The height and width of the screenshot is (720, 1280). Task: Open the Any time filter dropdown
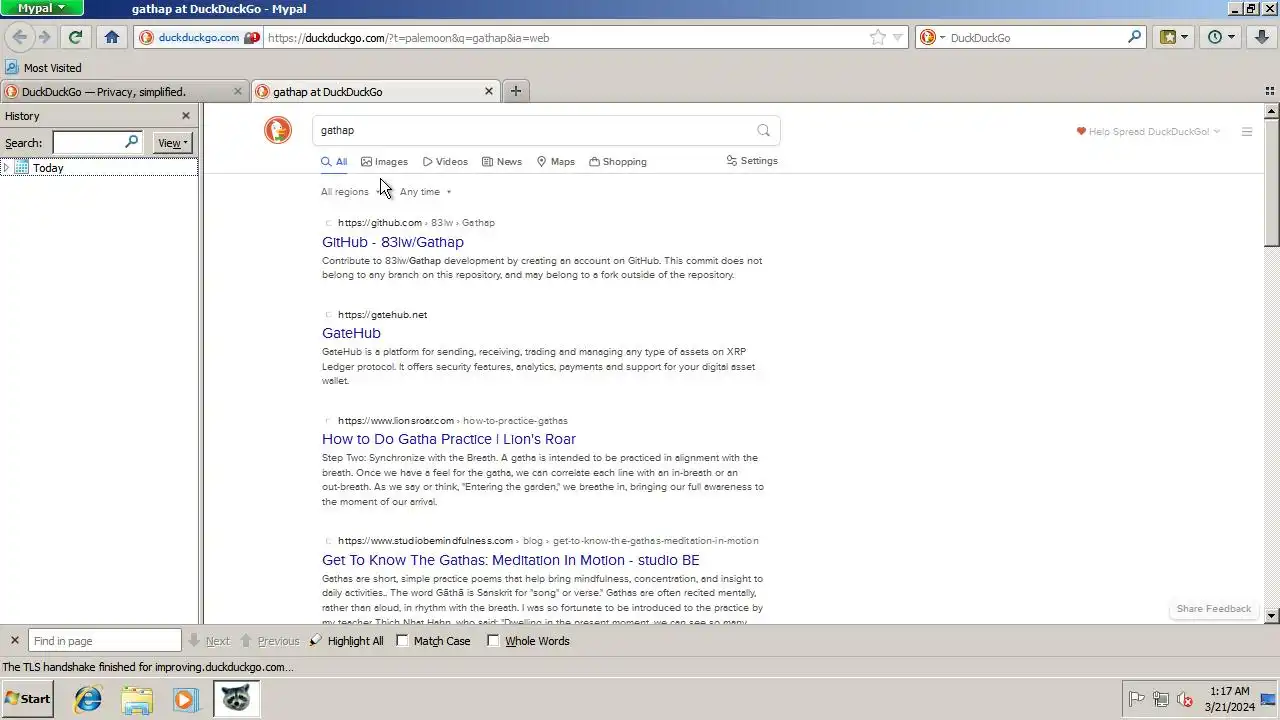(425, 192)
